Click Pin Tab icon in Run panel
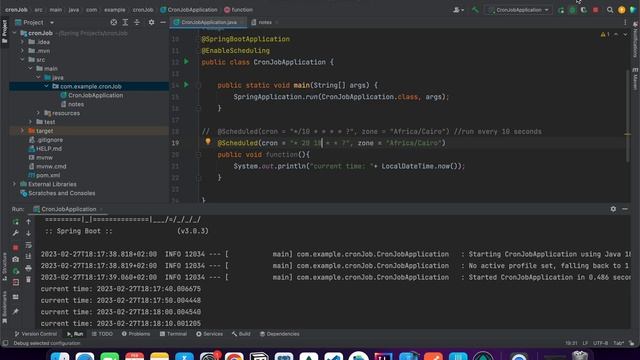The height and width of the screenshot is (360, 640). click(x=16, y=312)
